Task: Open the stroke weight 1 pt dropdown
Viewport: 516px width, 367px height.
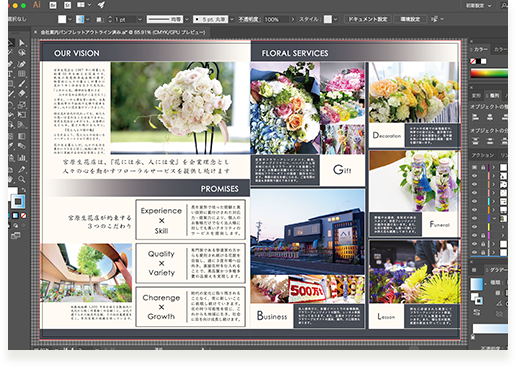Action: (x=140, y=19)
